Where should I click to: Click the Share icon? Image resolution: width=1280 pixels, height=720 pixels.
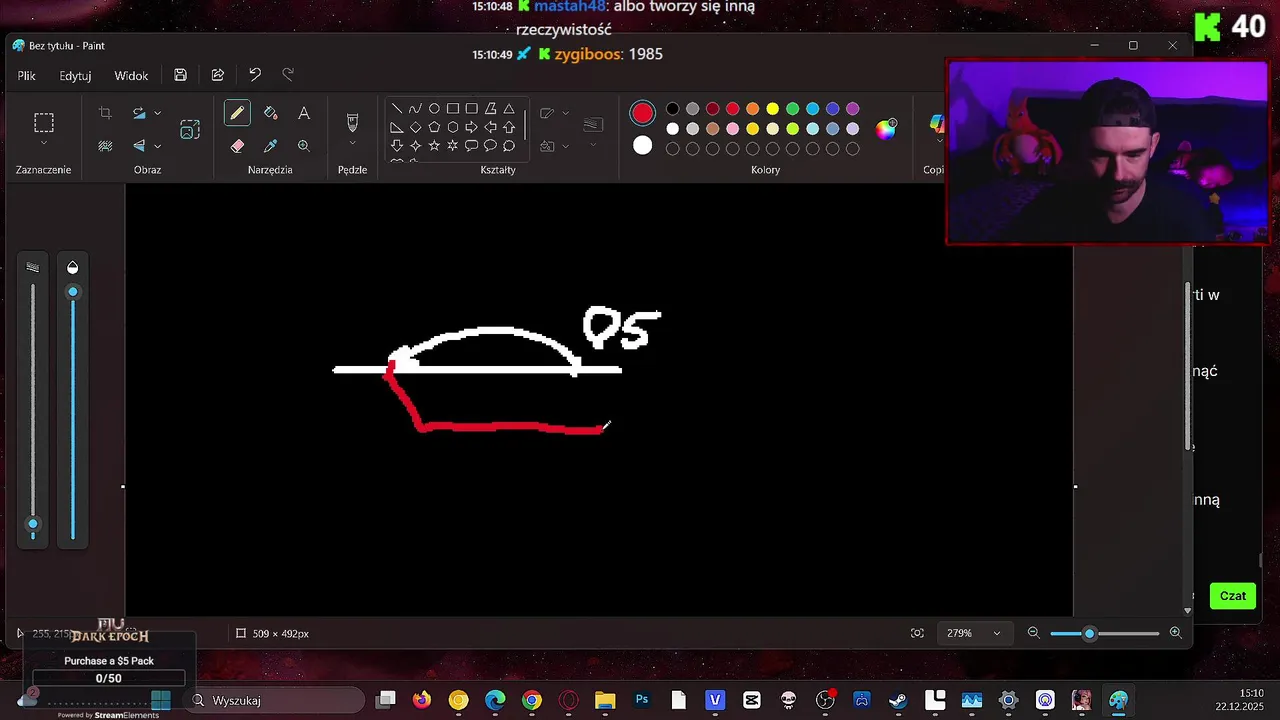tap(218, 75)
